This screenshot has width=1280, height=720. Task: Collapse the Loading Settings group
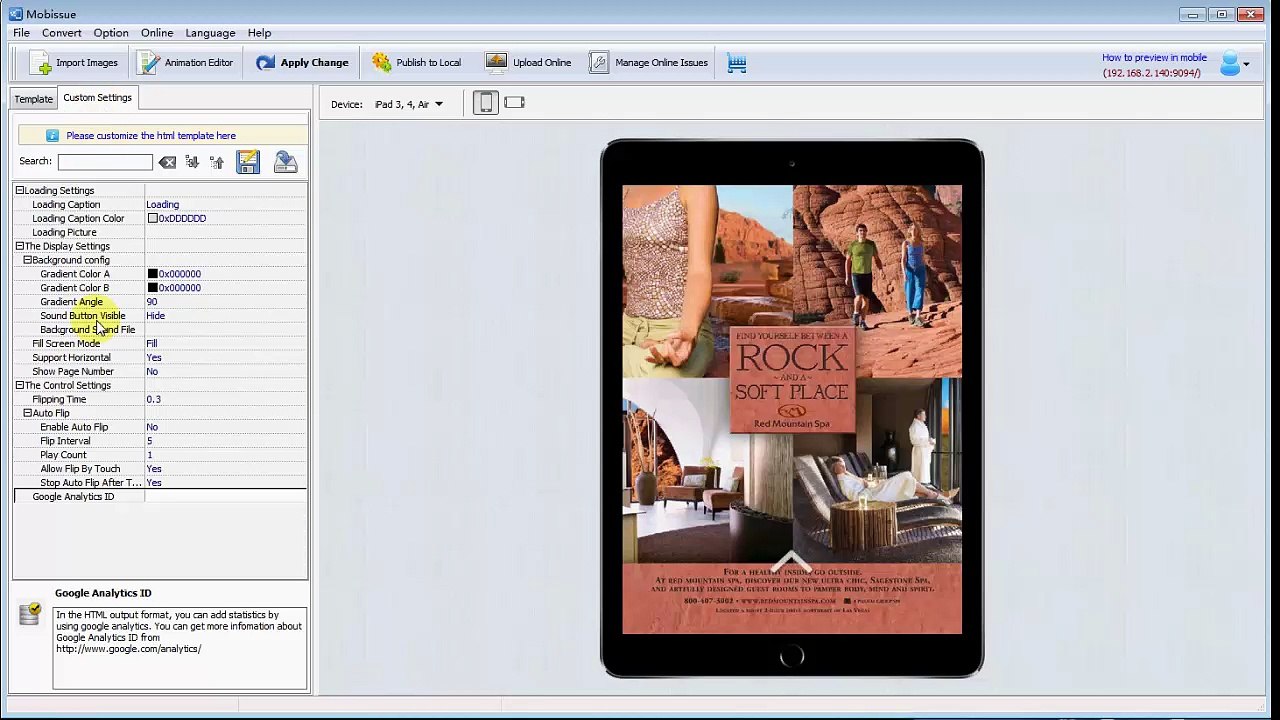tap(19, 190)
